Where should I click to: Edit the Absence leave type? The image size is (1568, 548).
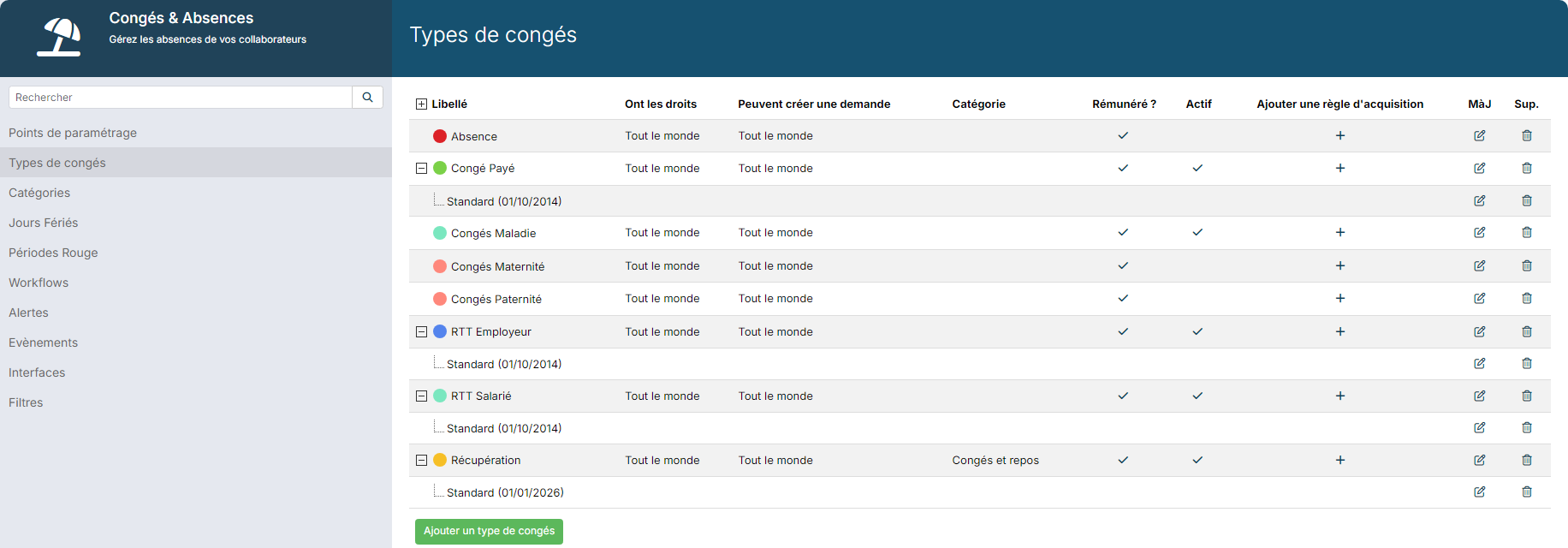coord(1479,135)
